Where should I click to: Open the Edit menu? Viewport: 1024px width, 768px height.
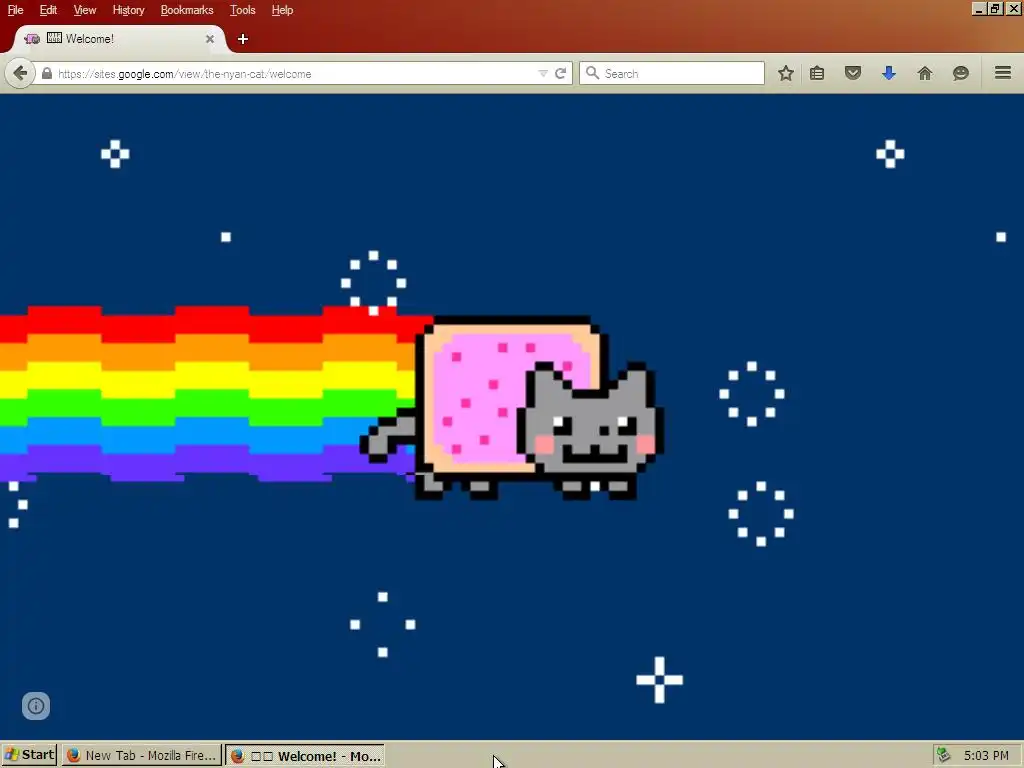click(48, 10)
